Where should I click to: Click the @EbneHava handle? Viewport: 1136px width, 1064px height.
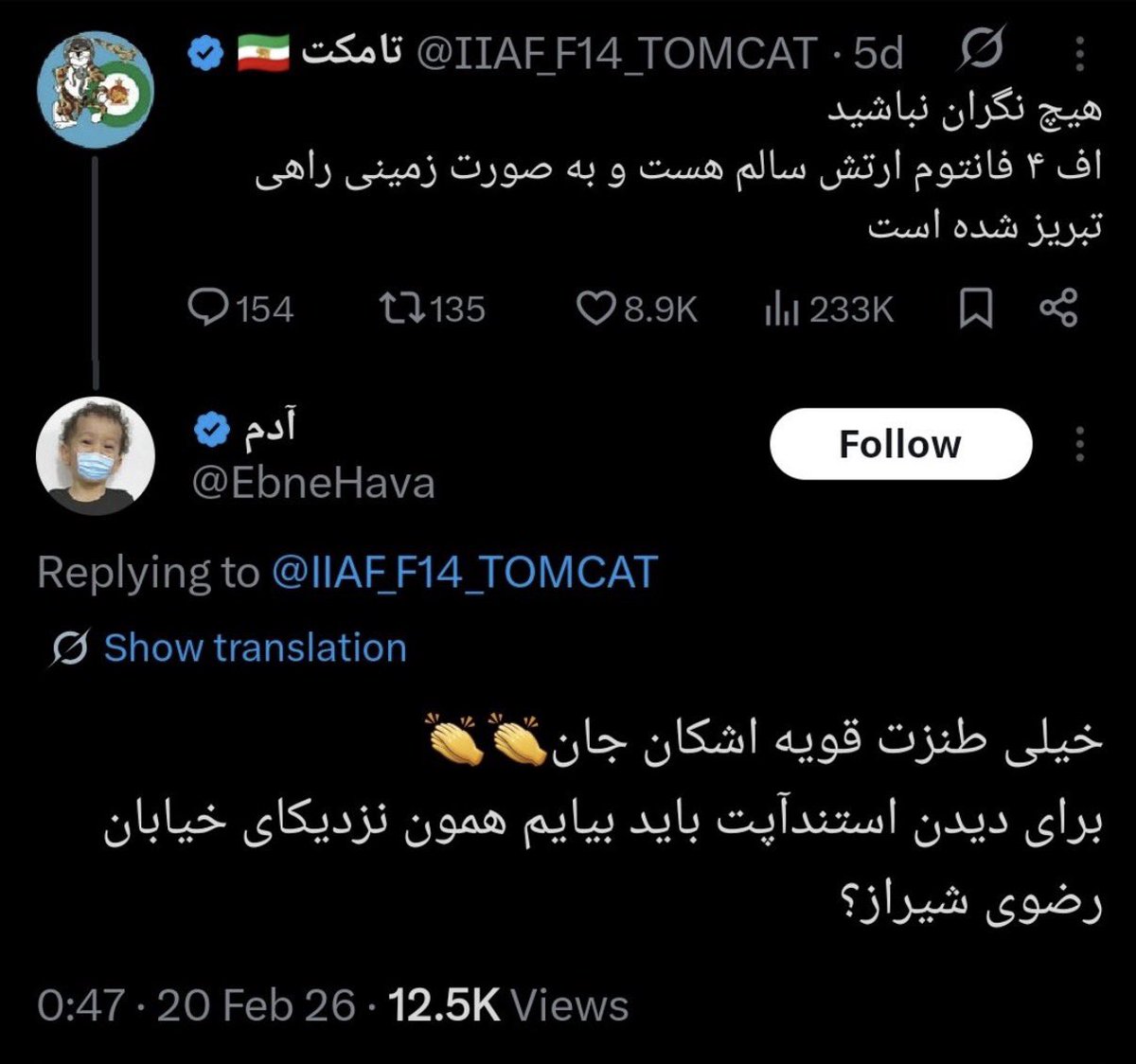click(313, 484)
